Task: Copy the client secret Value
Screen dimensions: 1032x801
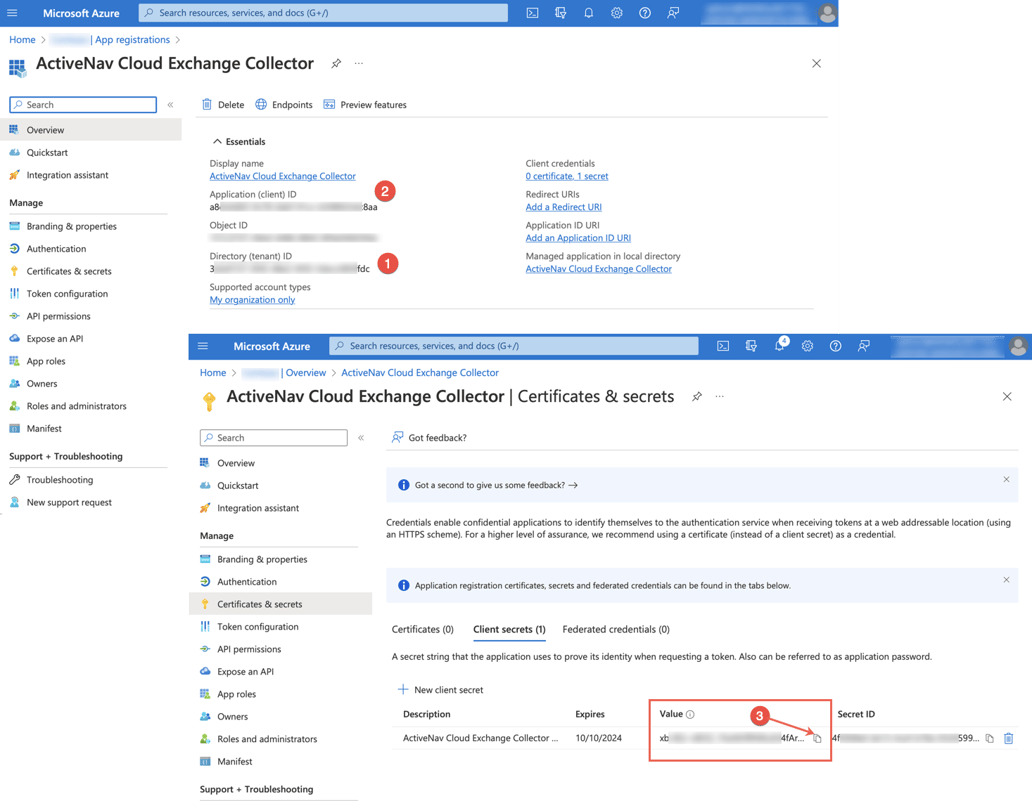Action: 816,738
